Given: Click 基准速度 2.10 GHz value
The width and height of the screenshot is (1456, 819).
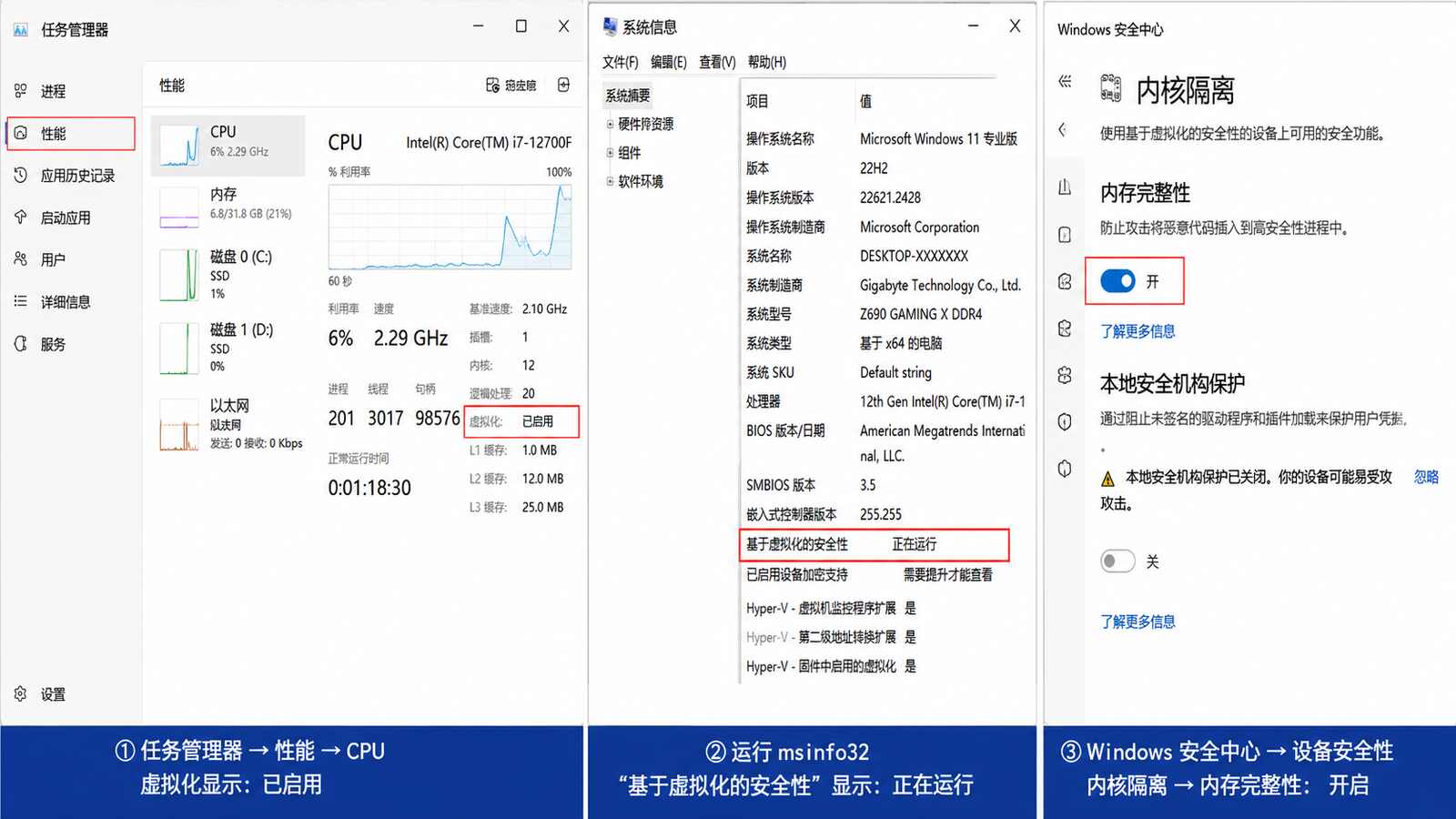Looking at the screenshot, I should [544, 309].
